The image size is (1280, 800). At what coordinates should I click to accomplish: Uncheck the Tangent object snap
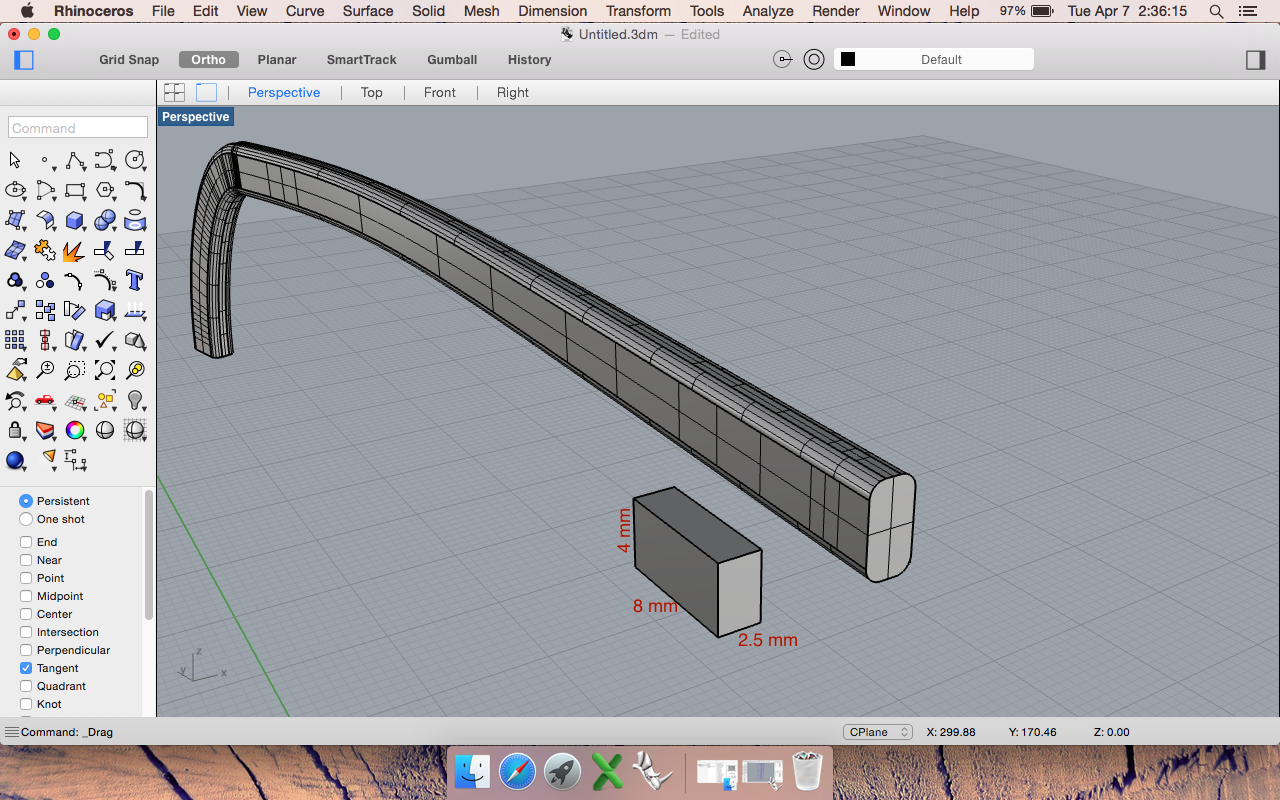[x=26, y=668]
